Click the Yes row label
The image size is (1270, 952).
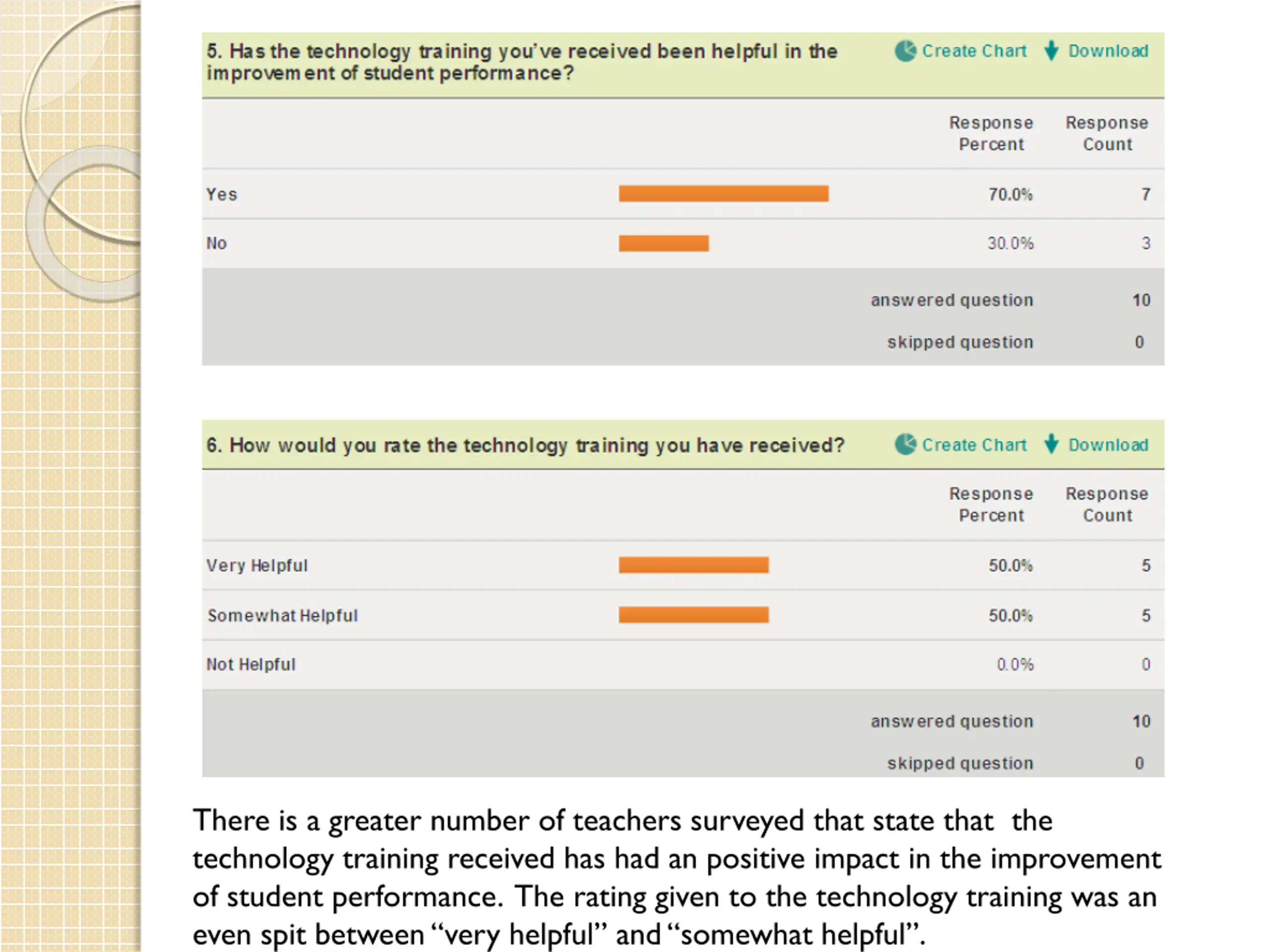point(222,194)
